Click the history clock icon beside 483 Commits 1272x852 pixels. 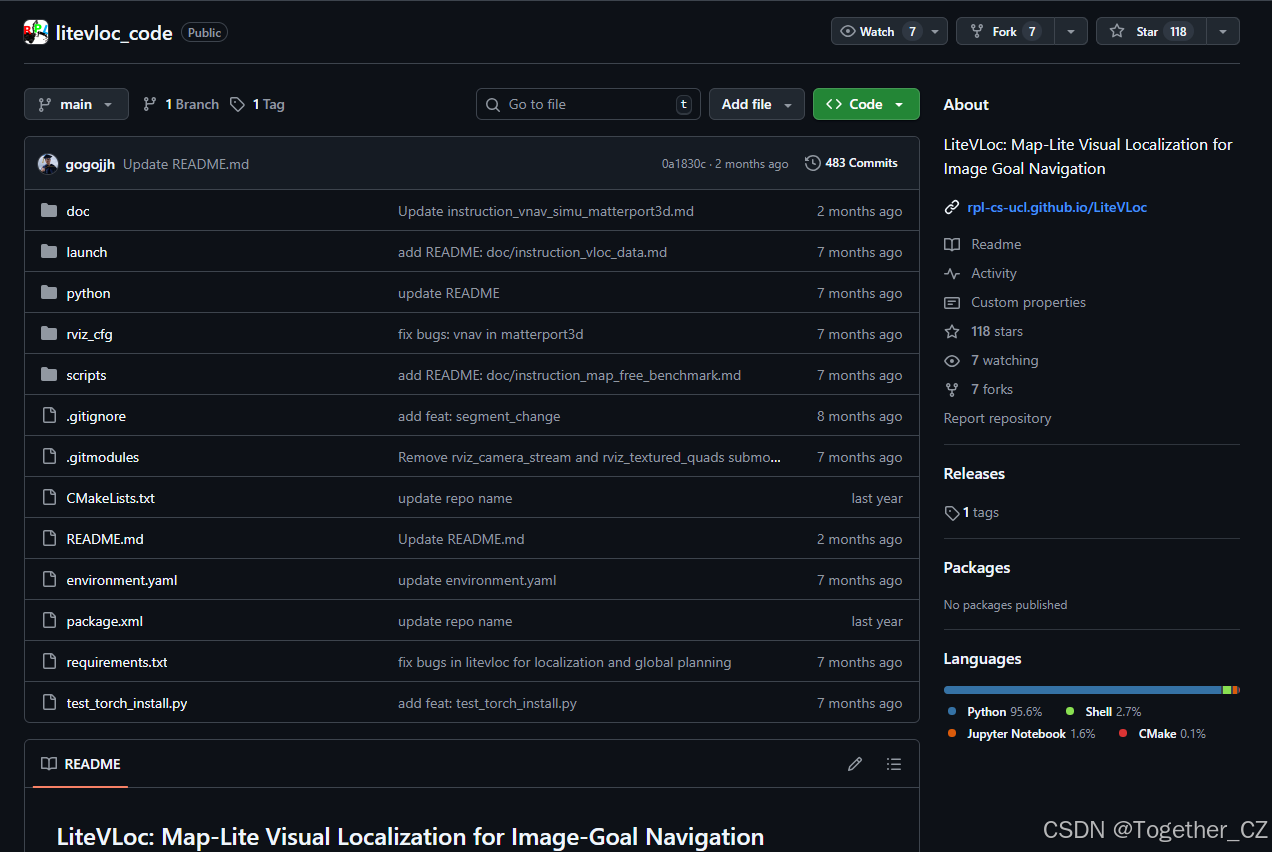point(813,163)
